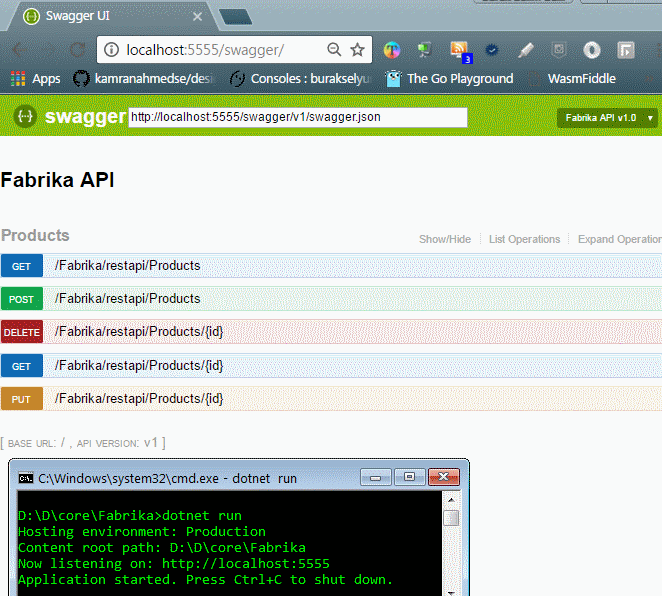Click the cmd.exe window title icon
Viewport: 662px width, 596px height.
[x=26, y=478]
